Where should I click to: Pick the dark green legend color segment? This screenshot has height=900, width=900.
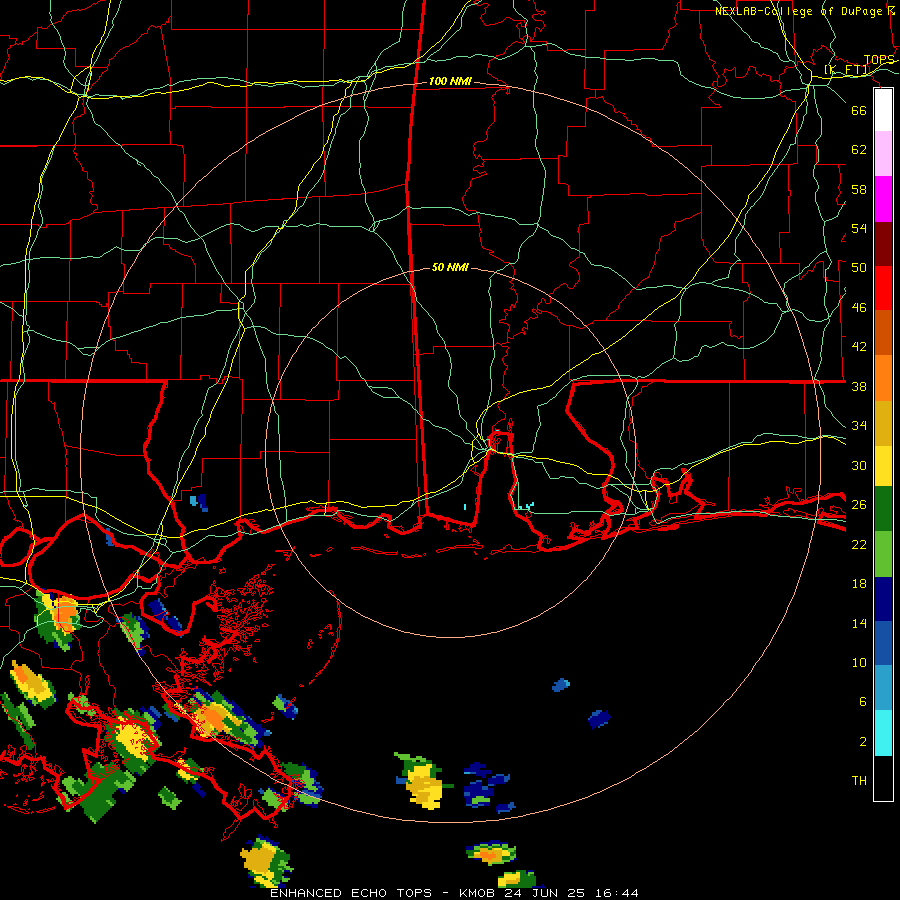(x=883, y=509)
